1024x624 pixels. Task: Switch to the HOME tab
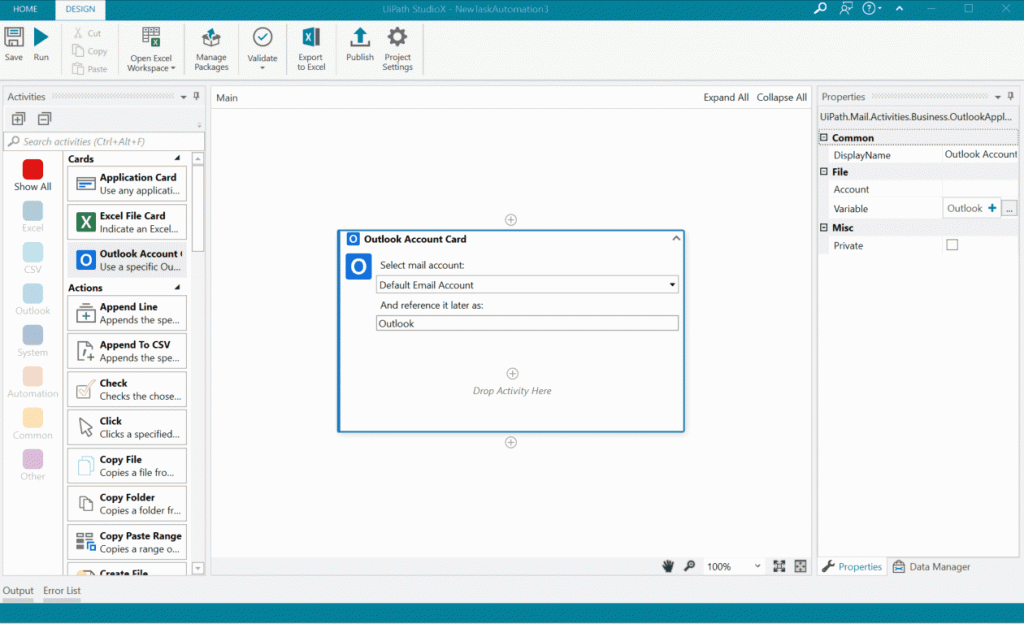point(25,9)
